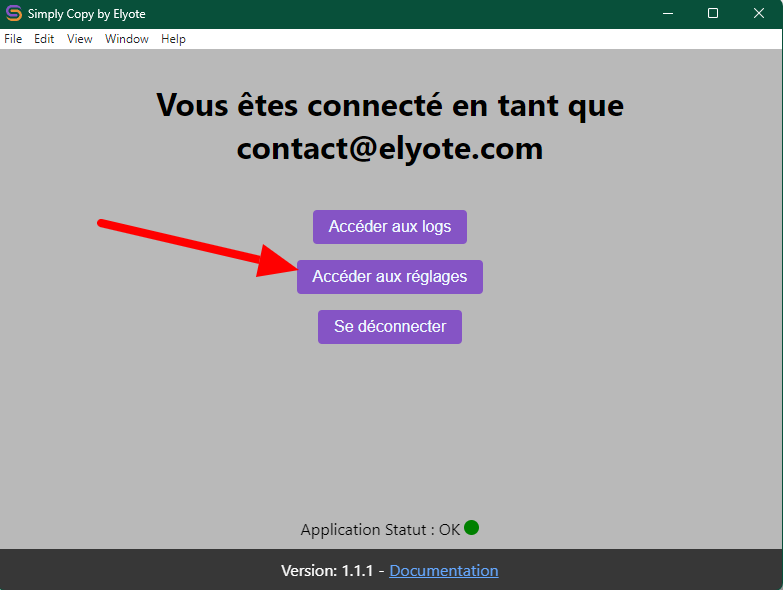Open the Help menu
Image resolution: width=783 pixels, height=590 pixels.
coord(173,39)
